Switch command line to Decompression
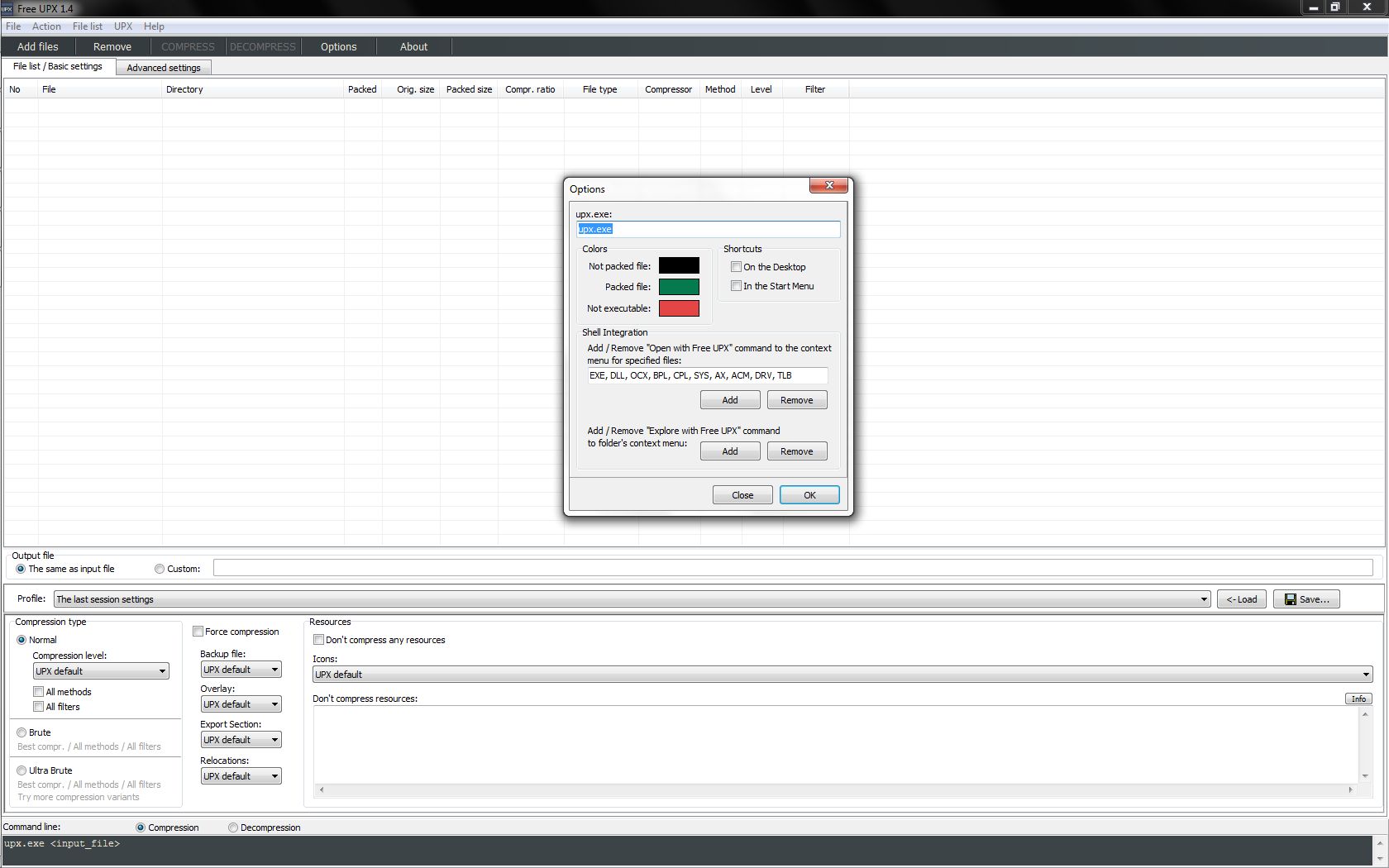1389x868 pixels. point(233,827)
